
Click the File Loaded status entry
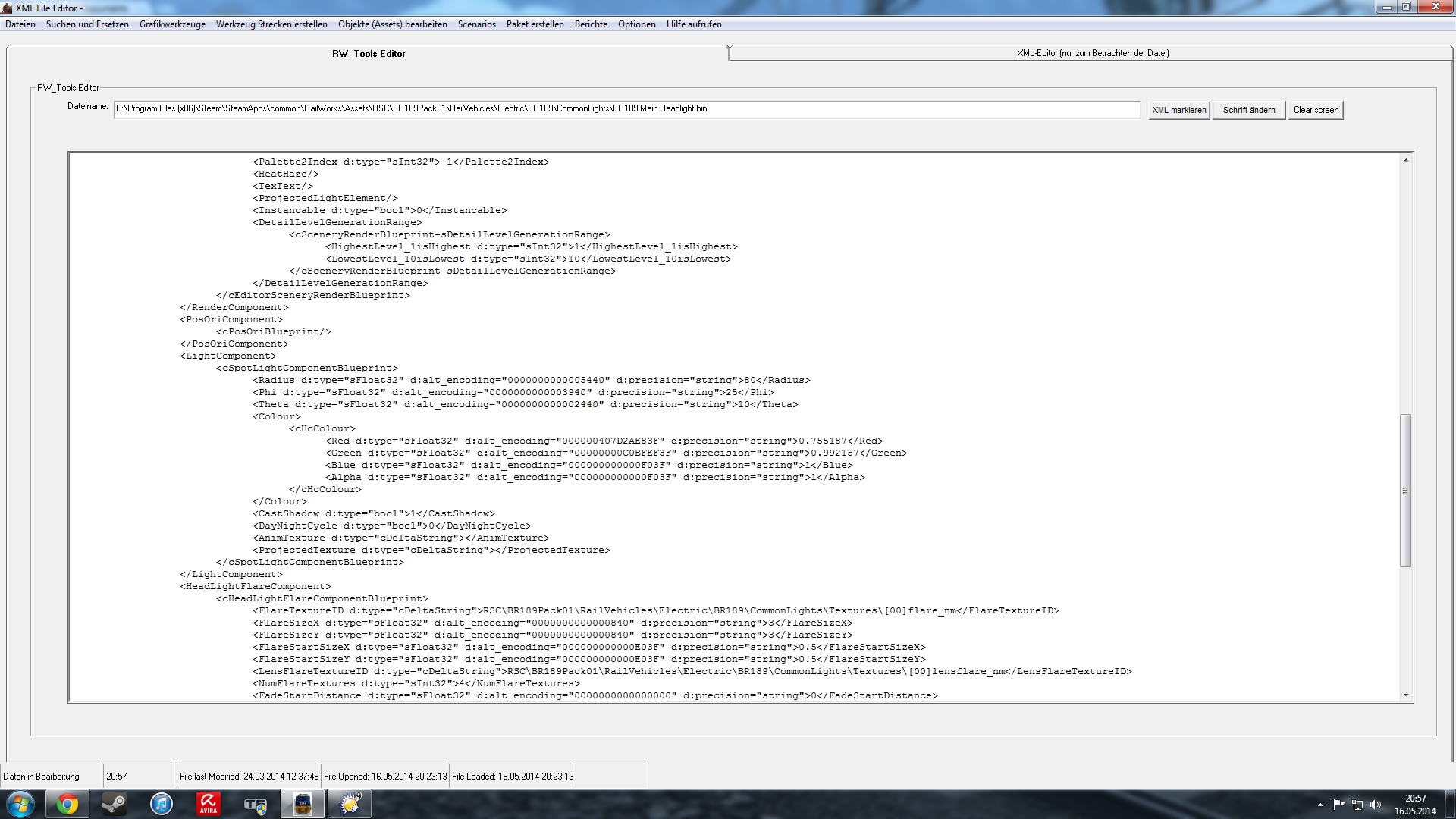click(x=513, y=777)
